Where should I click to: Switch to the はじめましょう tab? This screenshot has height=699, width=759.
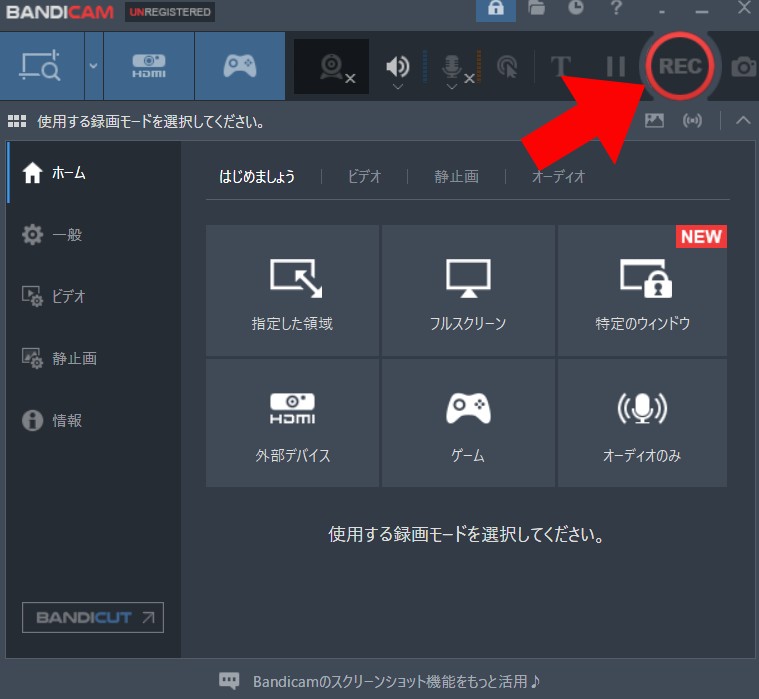click(257, 176)
